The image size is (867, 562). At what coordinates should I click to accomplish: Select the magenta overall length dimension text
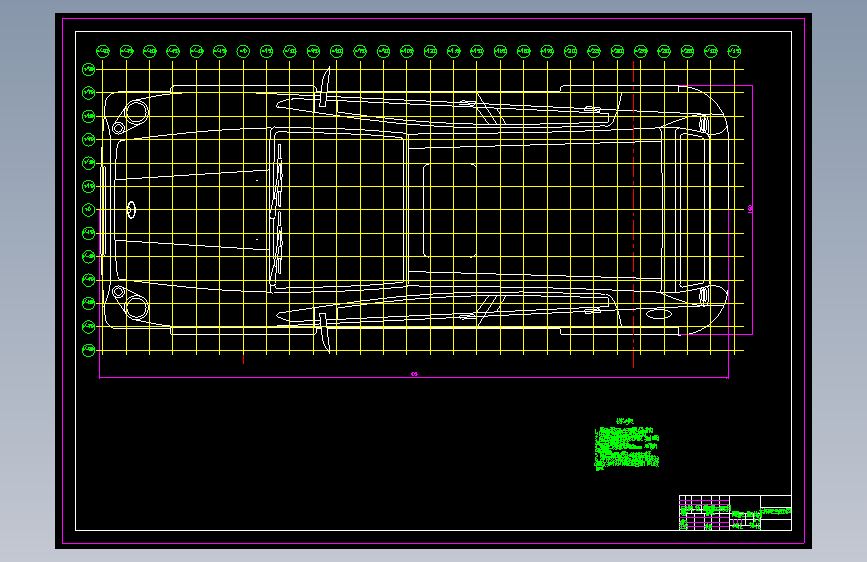[414, 374]
